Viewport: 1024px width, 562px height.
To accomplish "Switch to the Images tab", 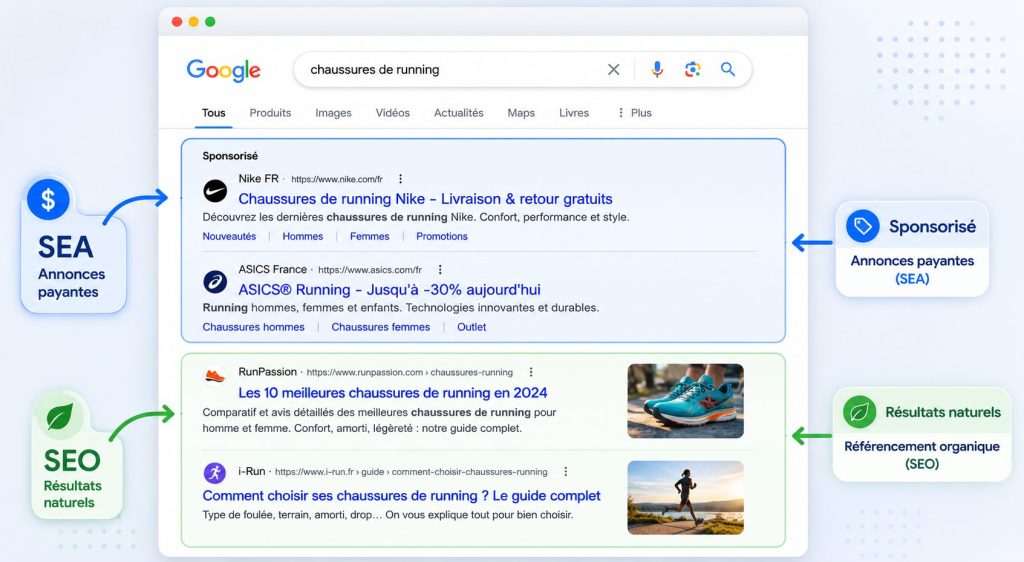I will point(334,113).
